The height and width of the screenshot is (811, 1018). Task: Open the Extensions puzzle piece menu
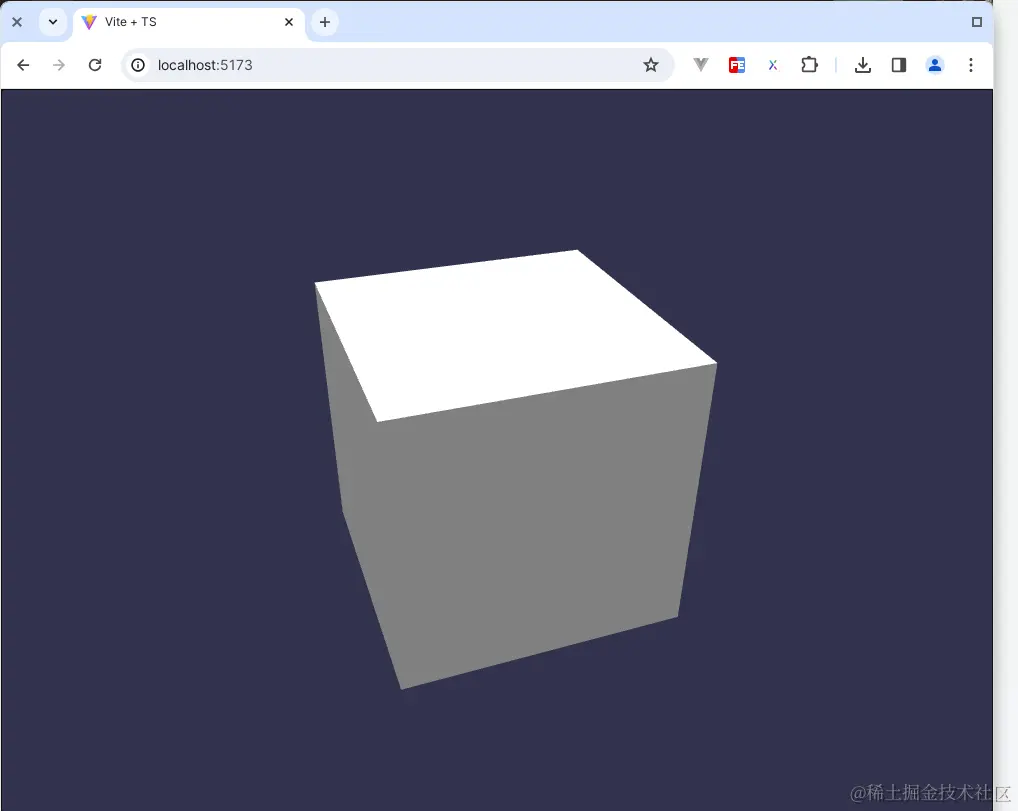809,64
